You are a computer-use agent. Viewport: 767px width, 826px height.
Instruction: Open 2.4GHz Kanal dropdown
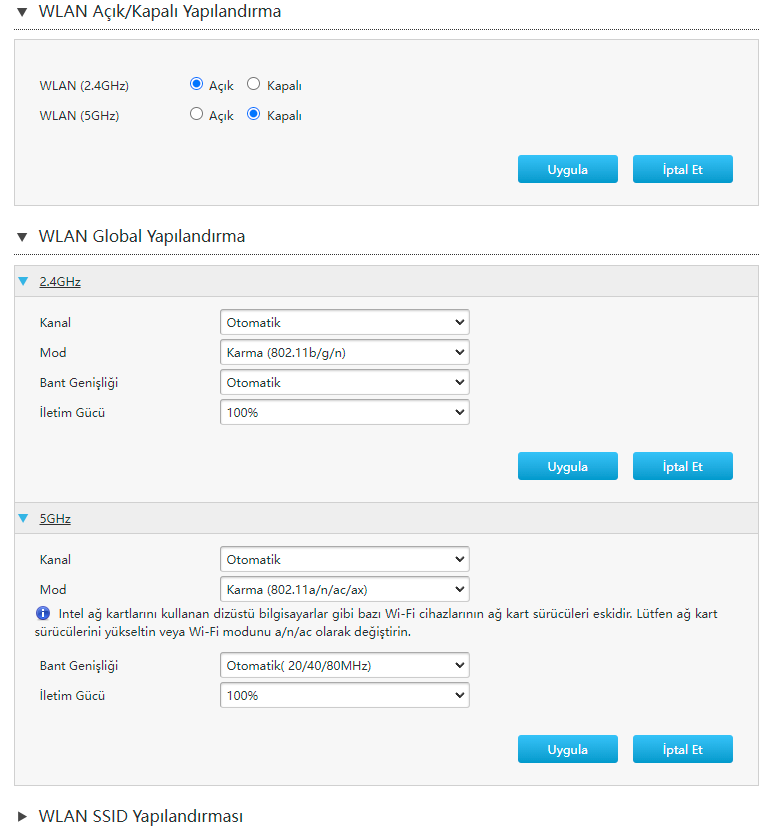click(344, 322)
